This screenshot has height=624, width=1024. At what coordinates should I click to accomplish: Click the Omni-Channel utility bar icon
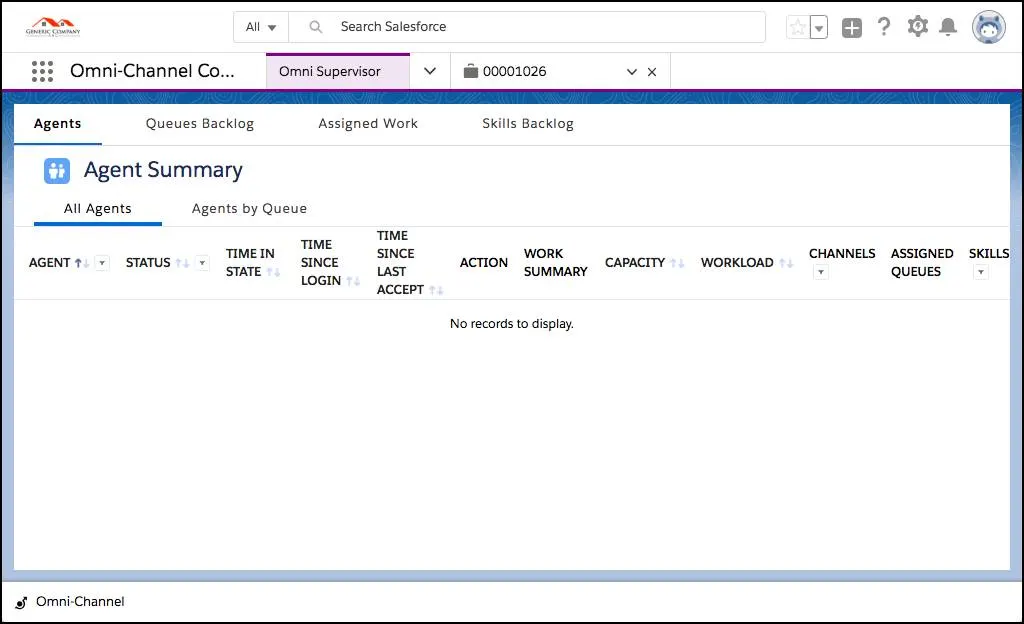(x=22, y=602)
